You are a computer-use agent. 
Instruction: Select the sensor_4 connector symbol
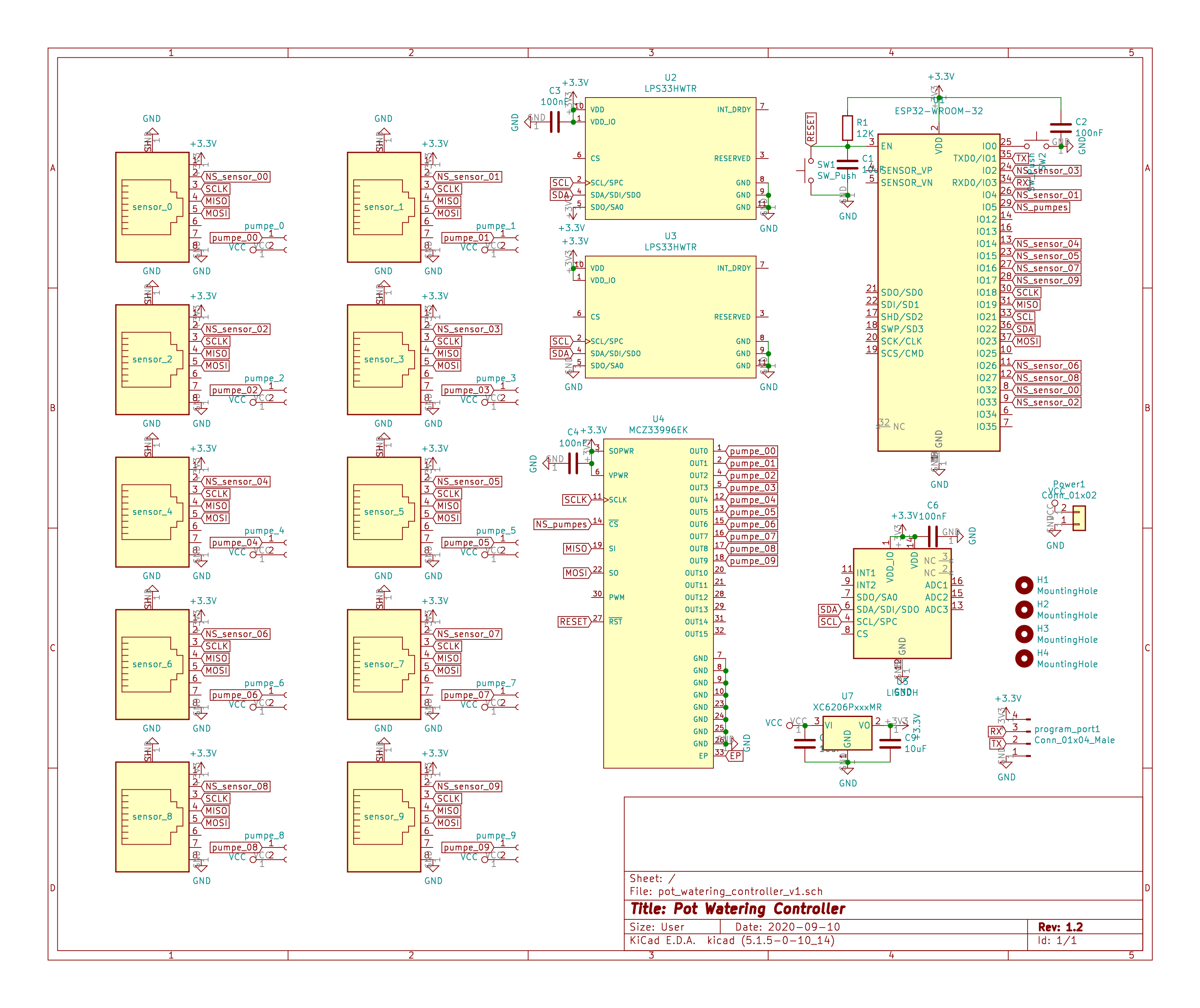click(x=152, y=512)
